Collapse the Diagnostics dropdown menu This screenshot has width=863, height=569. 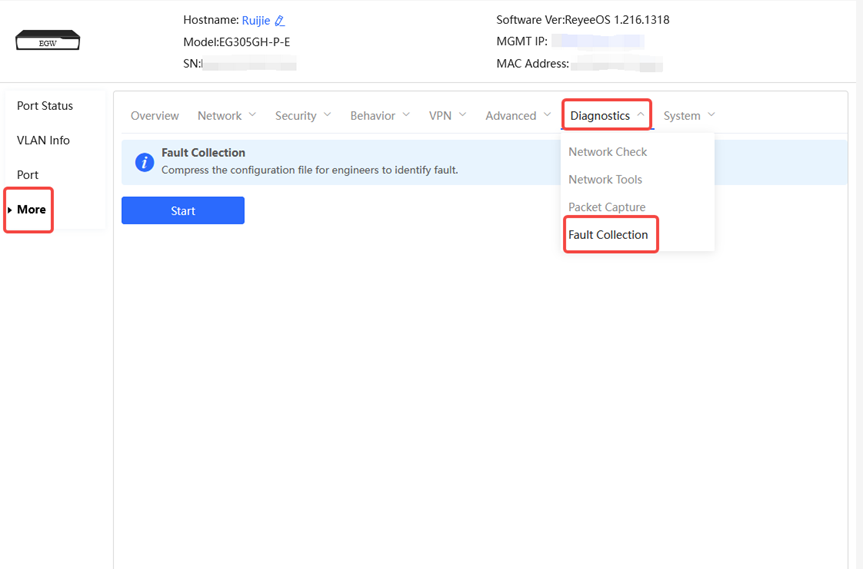click(607, 116)
